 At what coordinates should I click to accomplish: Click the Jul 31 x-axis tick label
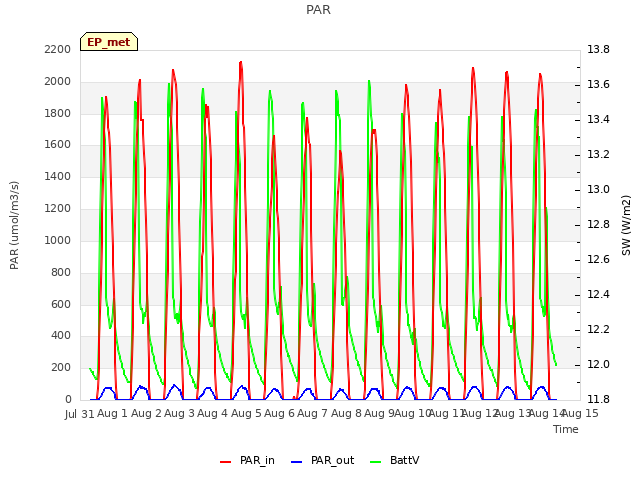coord(80,414)
